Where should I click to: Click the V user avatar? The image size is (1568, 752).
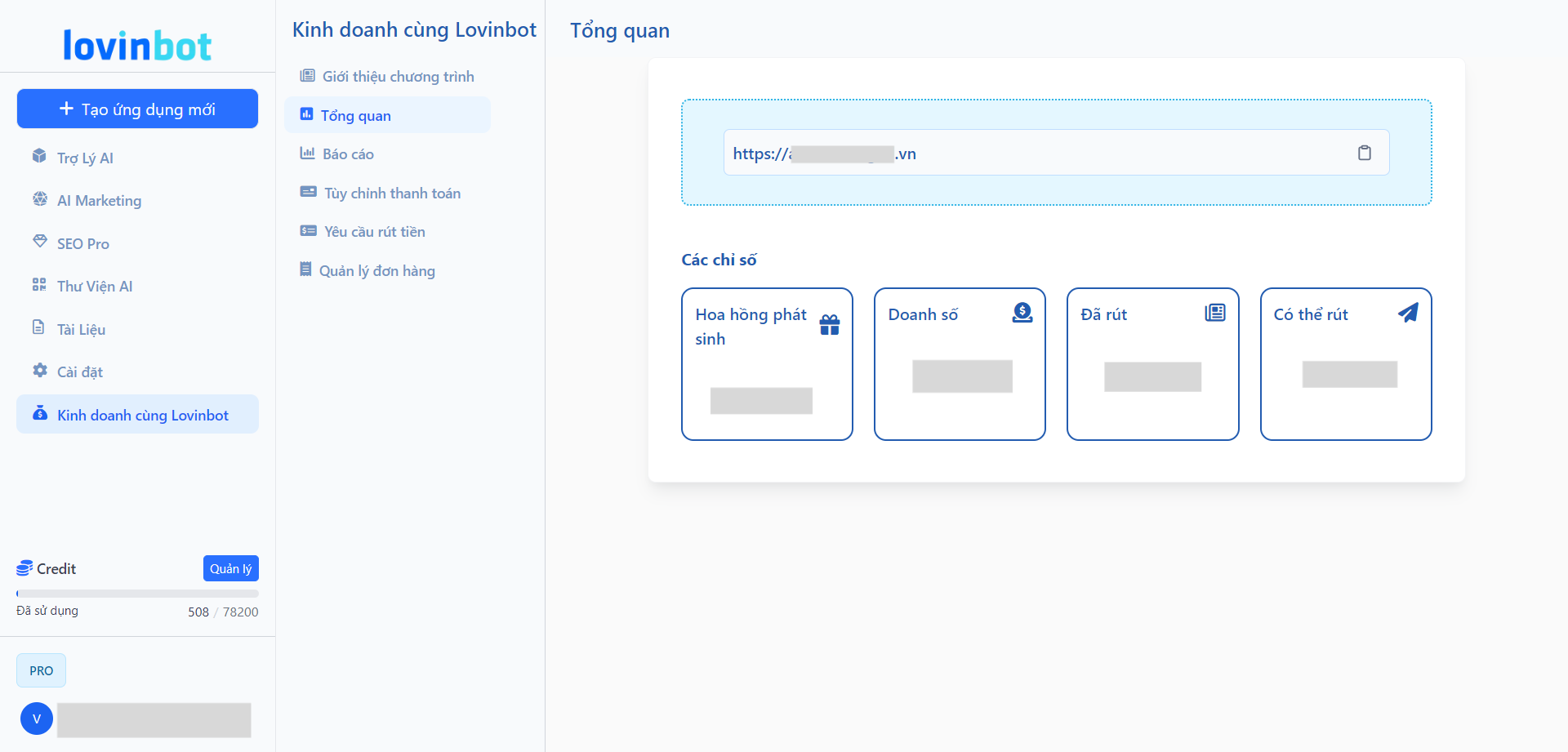[x=37, y=719]
